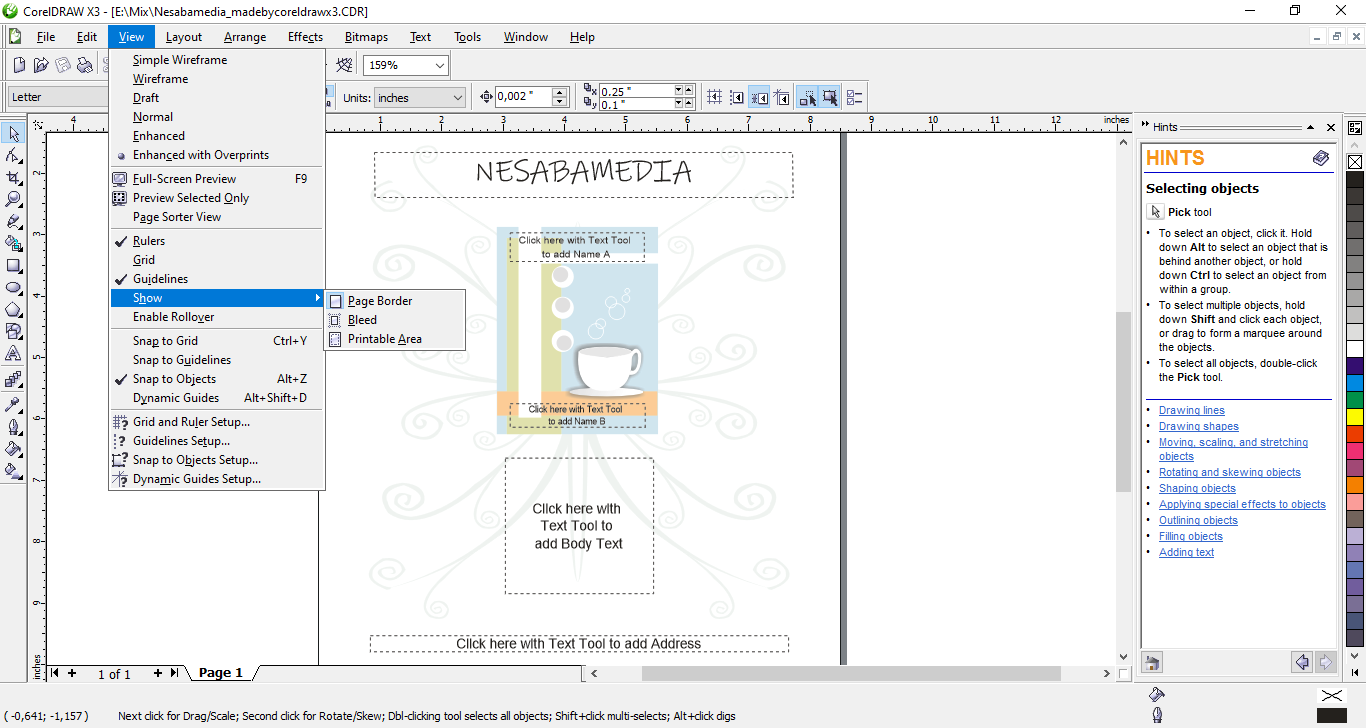The height and width of the screenshot is (728, 1366).
Task: Open the Drawing shapes hint link
Action: coord(1198,426)
